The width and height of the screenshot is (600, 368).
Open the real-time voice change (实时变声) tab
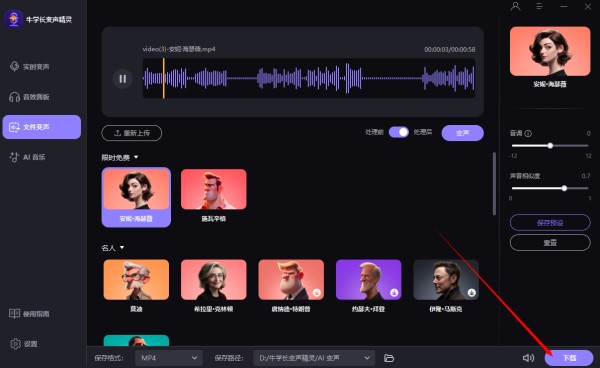pyautogui.click(x=42, y=67)
